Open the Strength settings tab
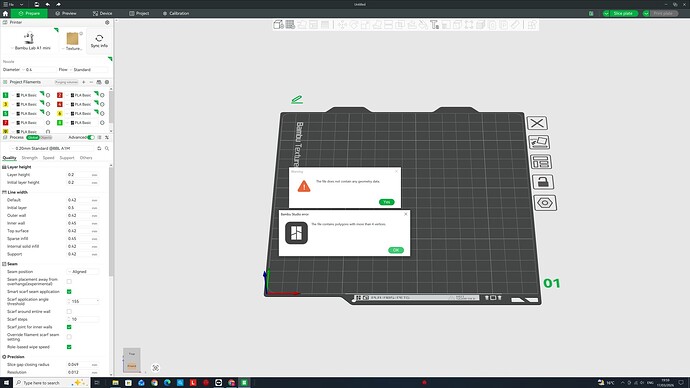This screenshot has width=690, height=388. [x=29, y=158]
